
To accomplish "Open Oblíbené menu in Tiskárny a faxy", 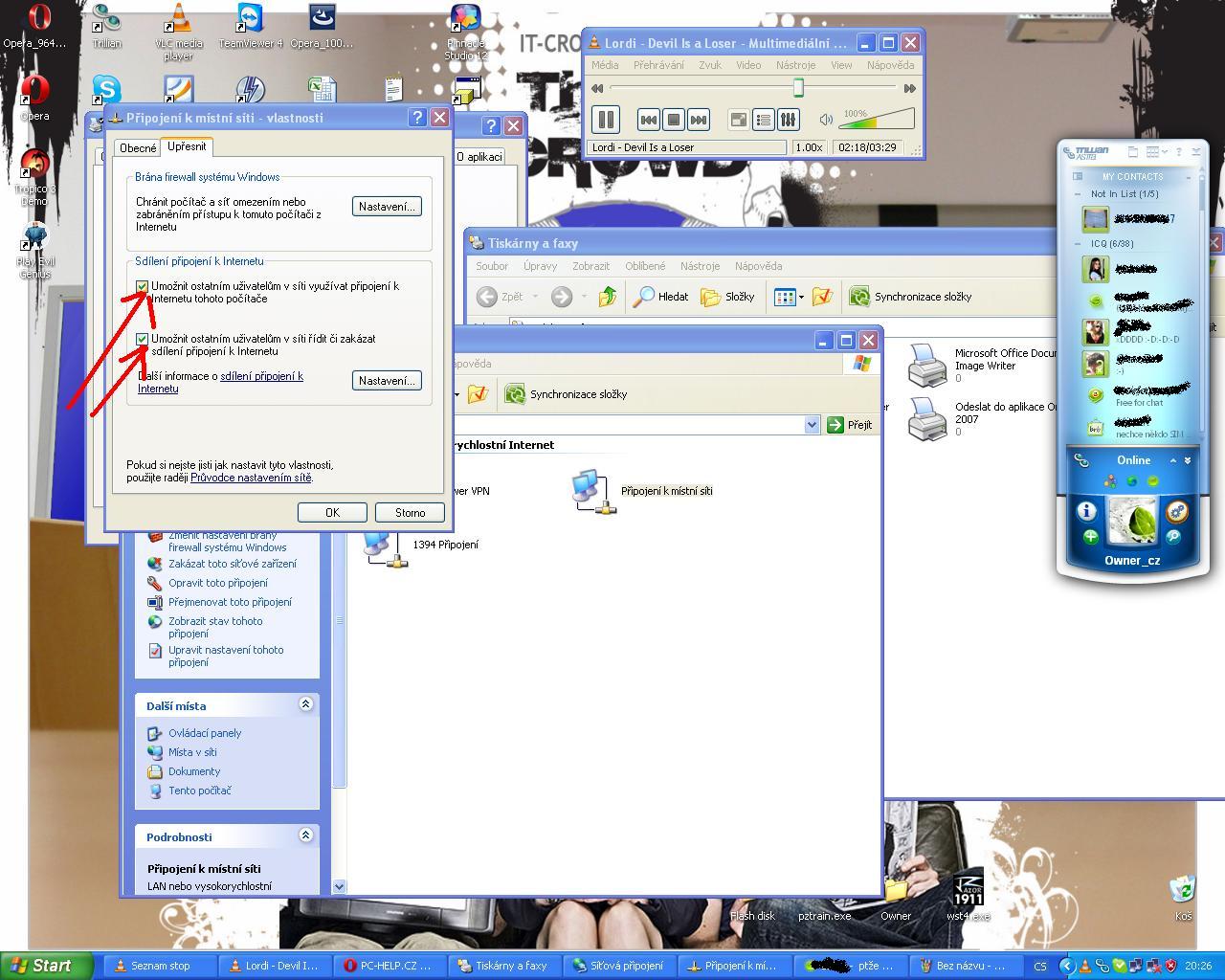I will (x=645, y=266).
